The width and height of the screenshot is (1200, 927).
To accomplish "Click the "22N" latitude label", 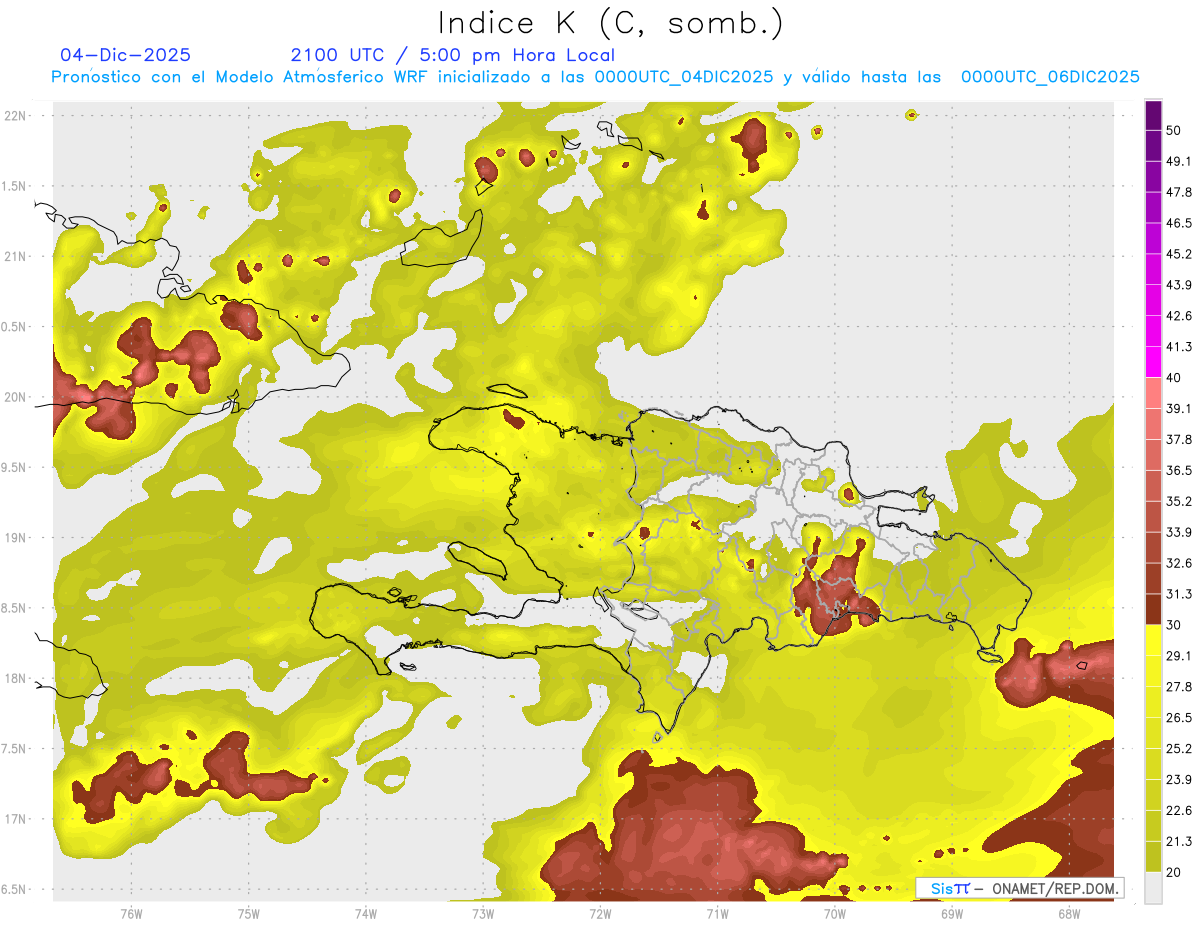I will coord(15,116).
